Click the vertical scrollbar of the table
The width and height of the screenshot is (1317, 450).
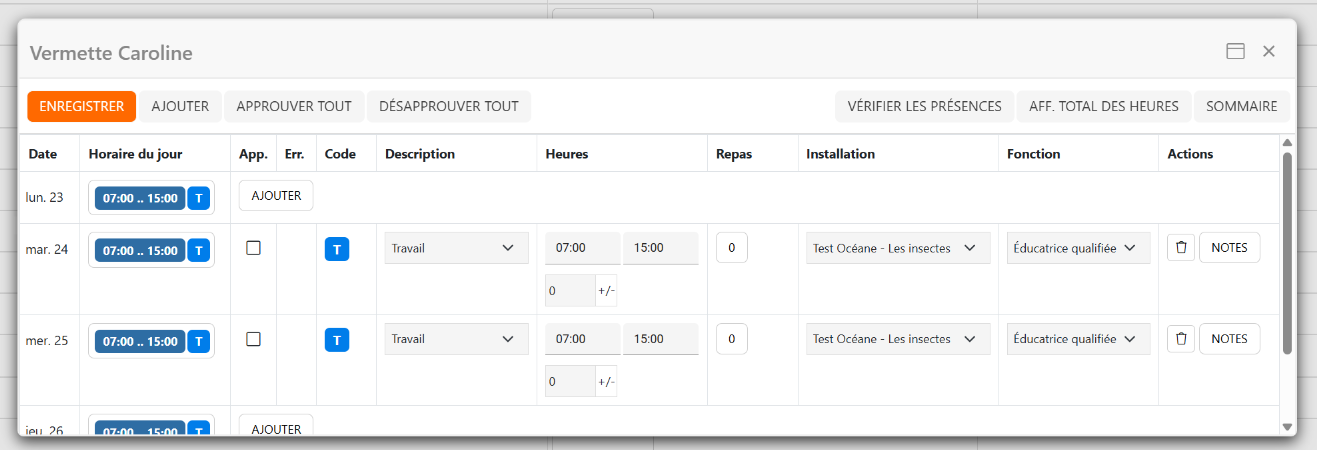tap(1287, 250)
